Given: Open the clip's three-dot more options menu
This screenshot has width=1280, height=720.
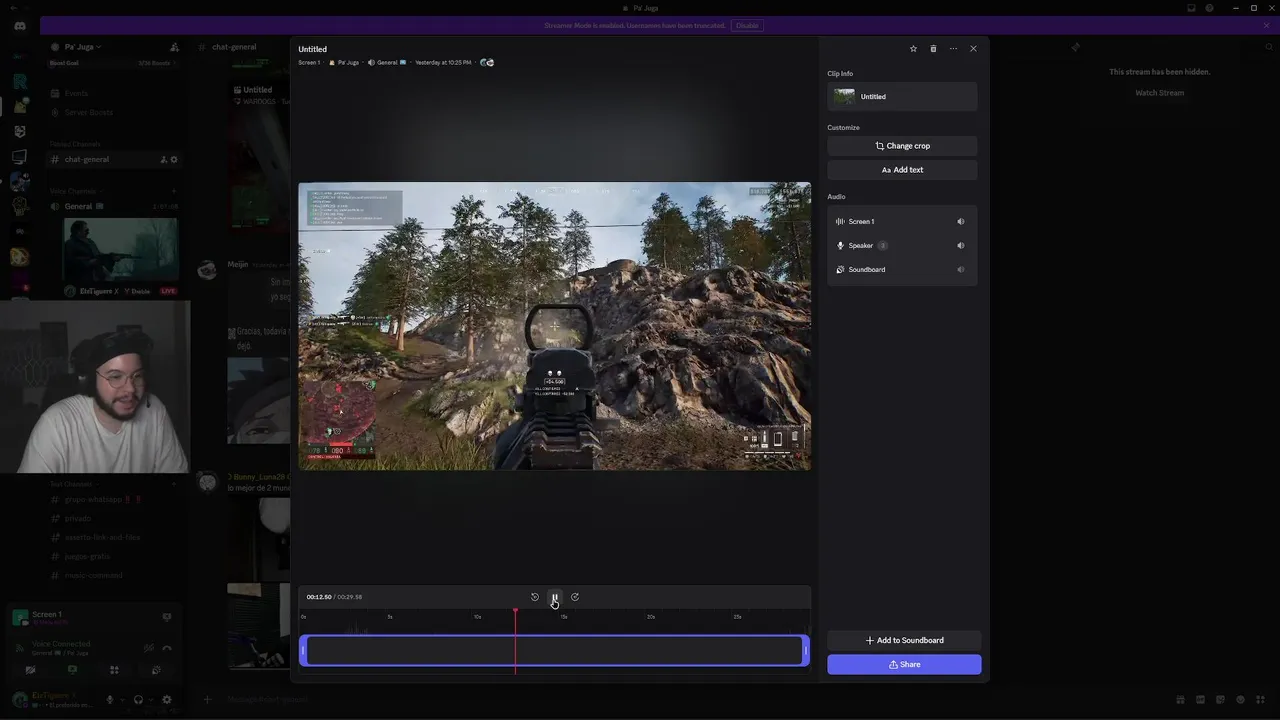Looking at the screenshot, I should (x=953, y=49).
